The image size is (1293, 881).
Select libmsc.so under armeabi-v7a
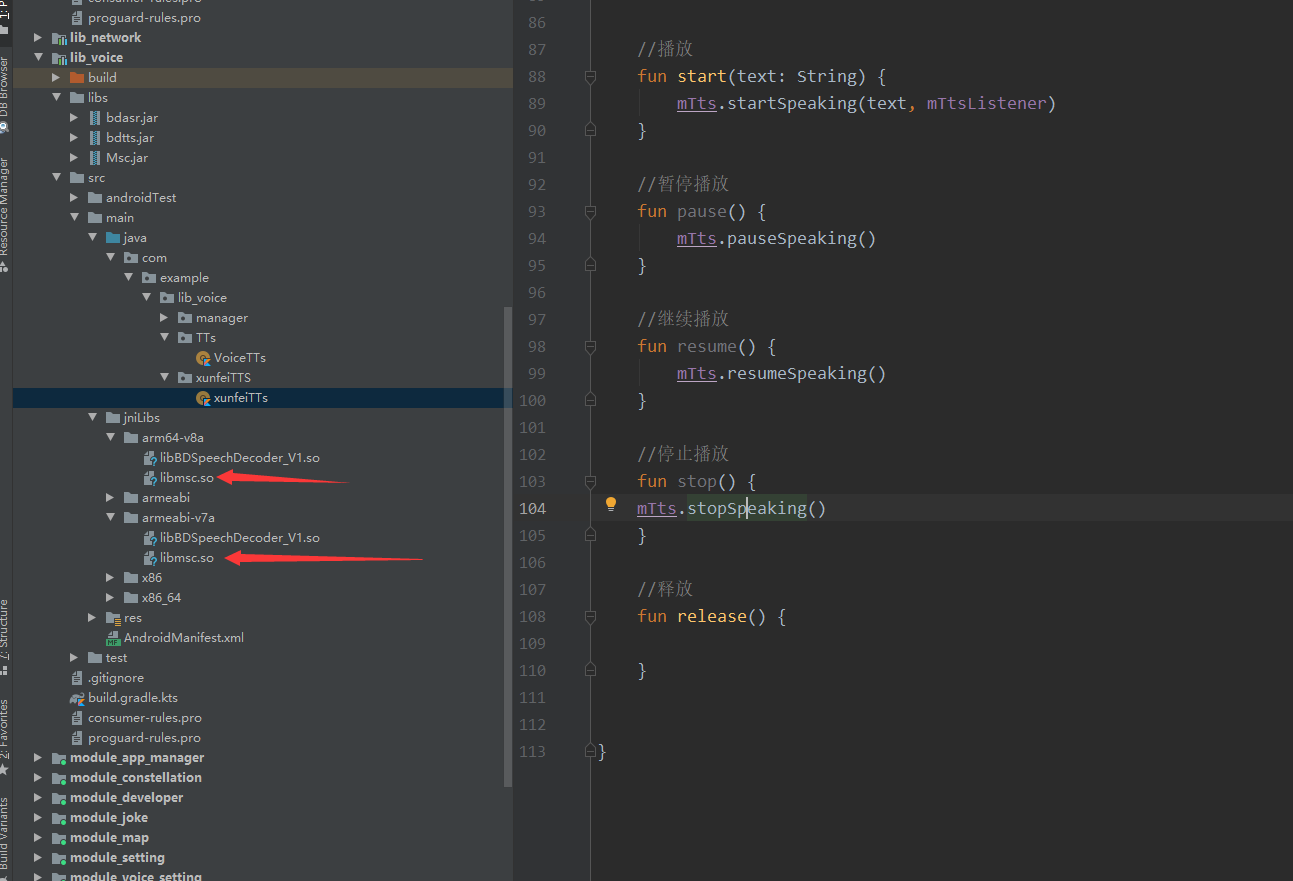tap(186, 557)
